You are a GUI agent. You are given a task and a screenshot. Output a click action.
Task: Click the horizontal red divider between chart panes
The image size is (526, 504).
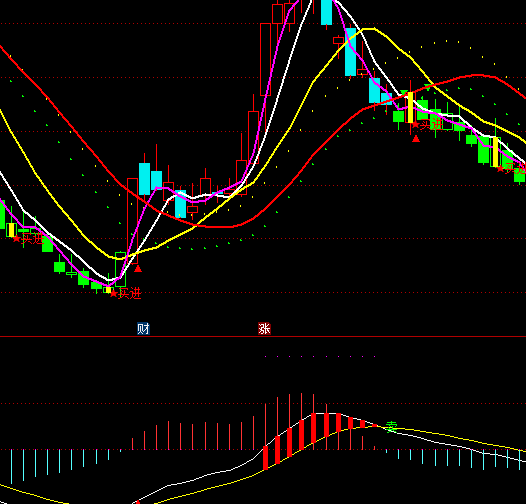tap(263, 336)
